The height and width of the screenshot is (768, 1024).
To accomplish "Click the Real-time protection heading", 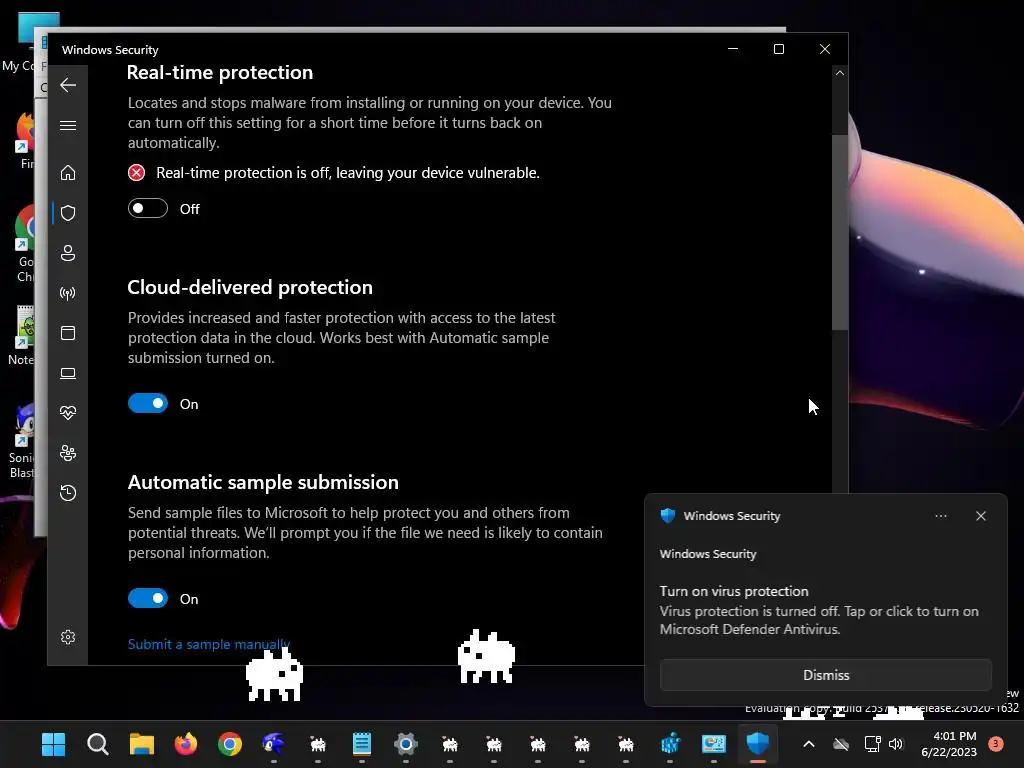I will 219,72.
